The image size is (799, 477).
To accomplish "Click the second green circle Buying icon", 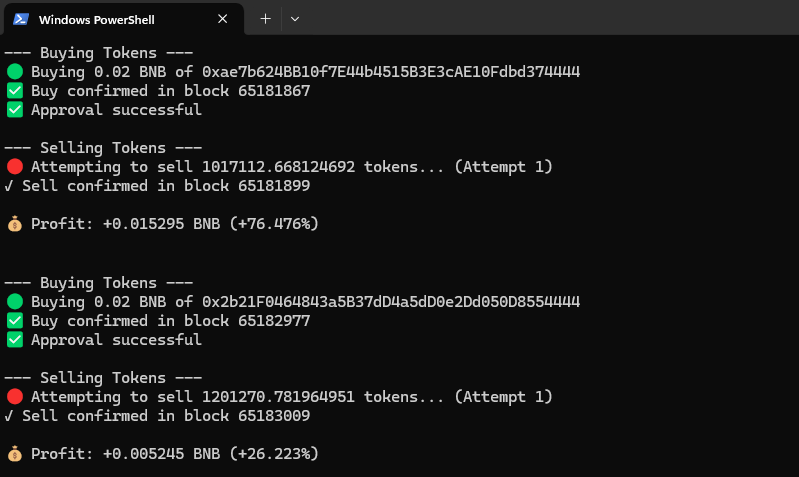I will pos(15,302).
